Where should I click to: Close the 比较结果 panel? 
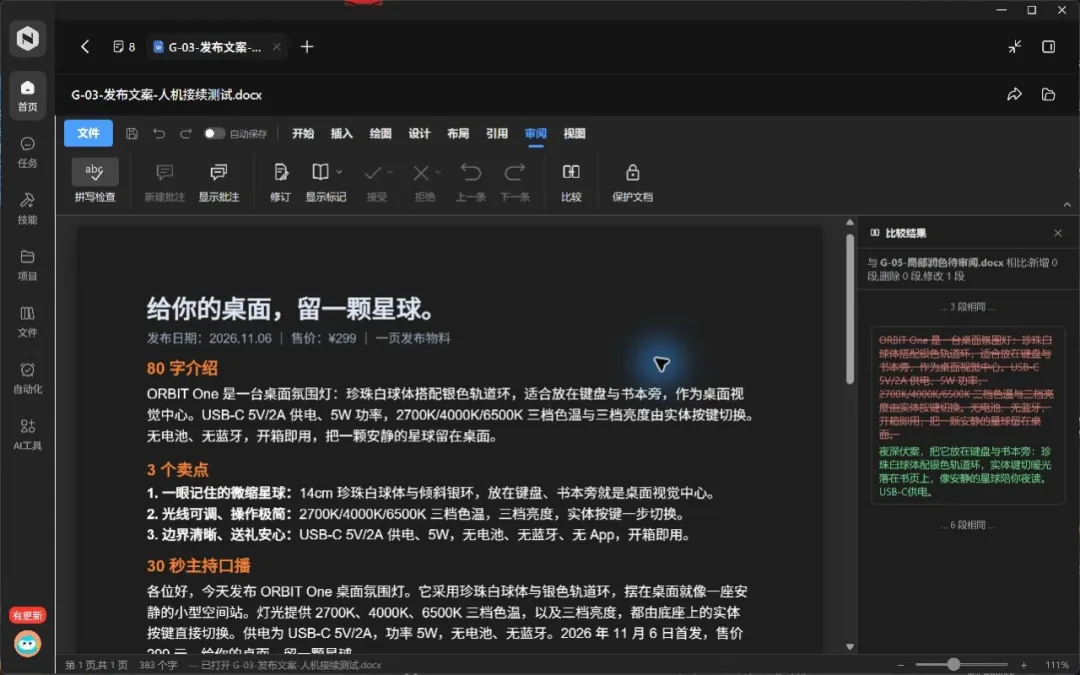tap(1058, 233)
